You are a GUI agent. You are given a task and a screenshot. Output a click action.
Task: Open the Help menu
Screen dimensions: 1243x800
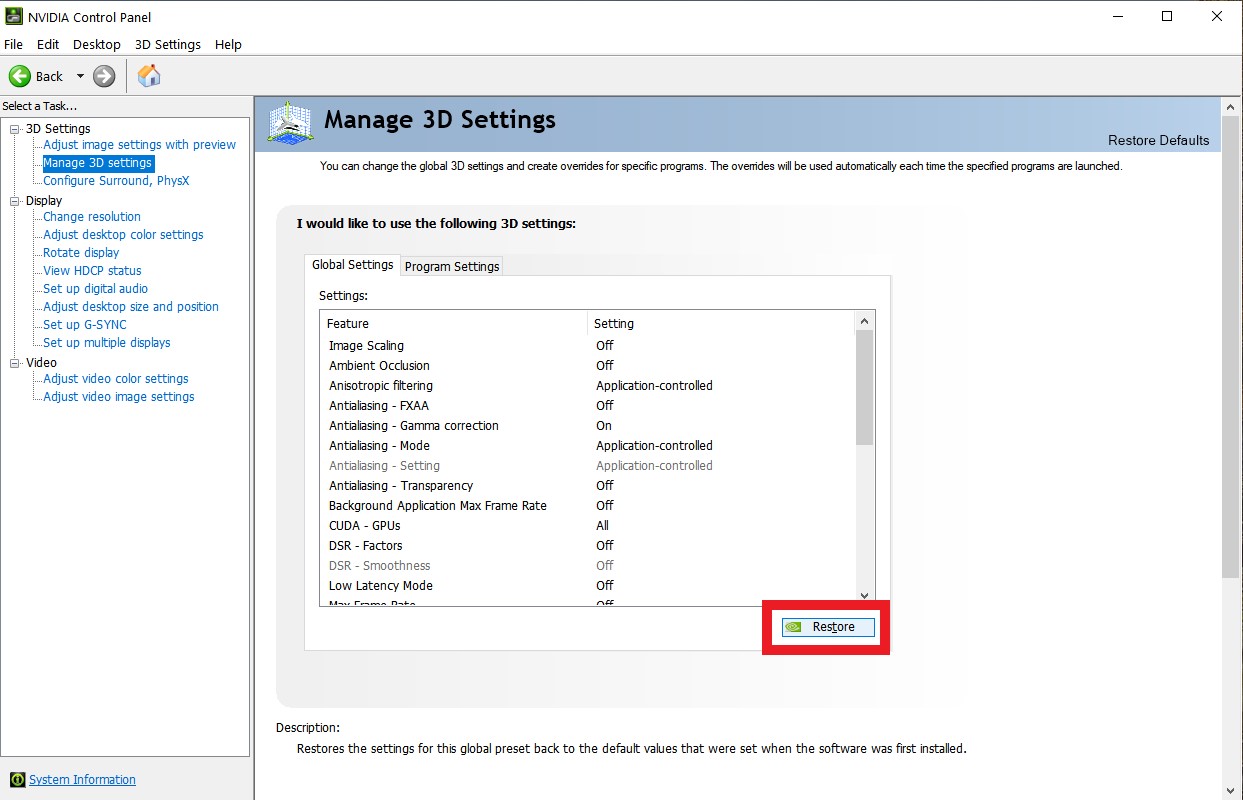[x=228, y=45]
